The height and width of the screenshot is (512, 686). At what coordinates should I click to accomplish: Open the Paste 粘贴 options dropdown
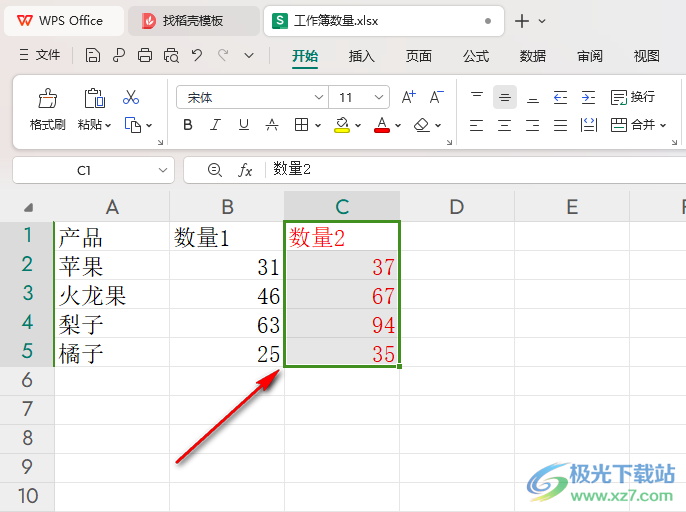point(108,125)
